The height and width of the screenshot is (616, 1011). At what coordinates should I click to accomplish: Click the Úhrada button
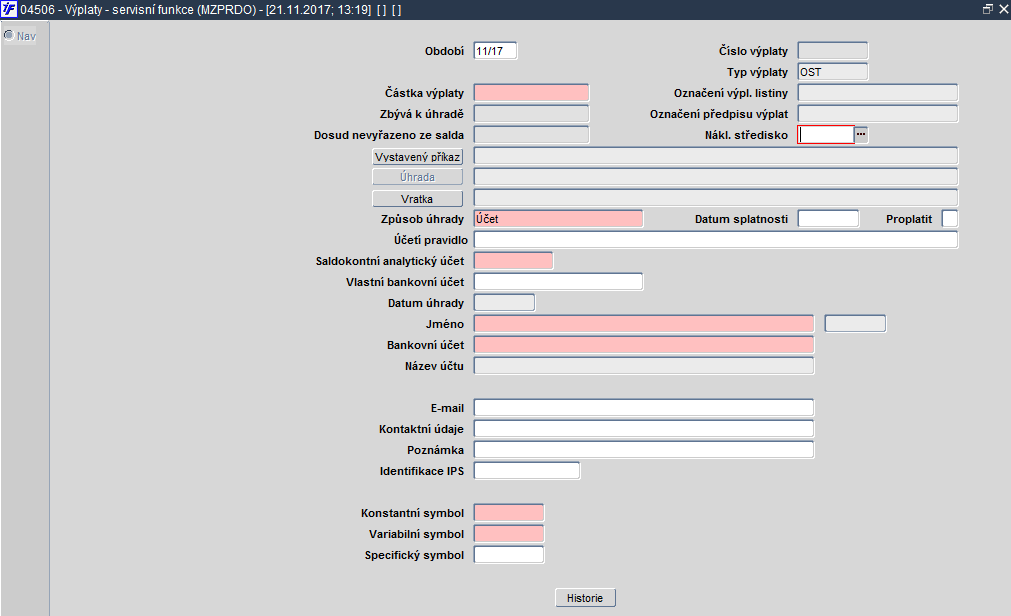(x=417, y=177)
